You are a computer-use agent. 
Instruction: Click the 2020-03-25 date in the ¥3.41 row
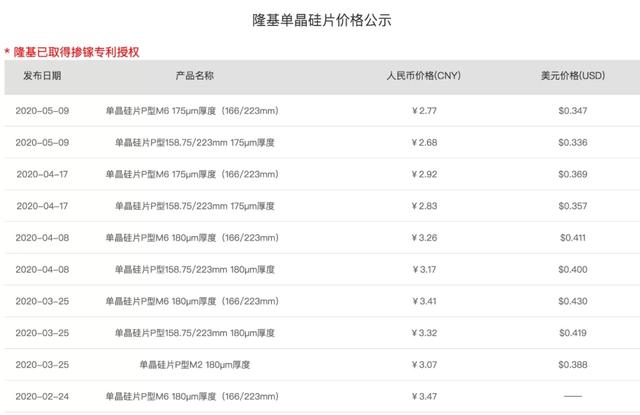pos(42,301)
